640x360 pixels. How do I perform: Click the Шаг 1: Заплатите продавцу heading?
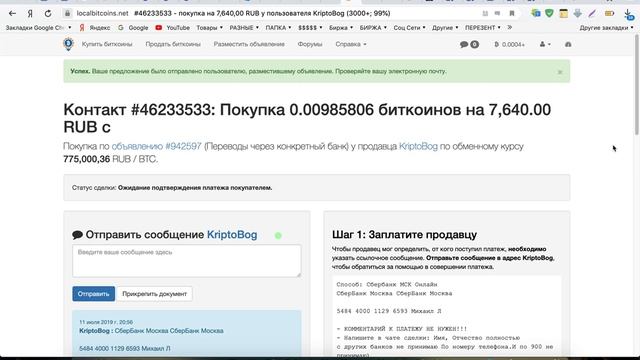[x=404, y=235]
